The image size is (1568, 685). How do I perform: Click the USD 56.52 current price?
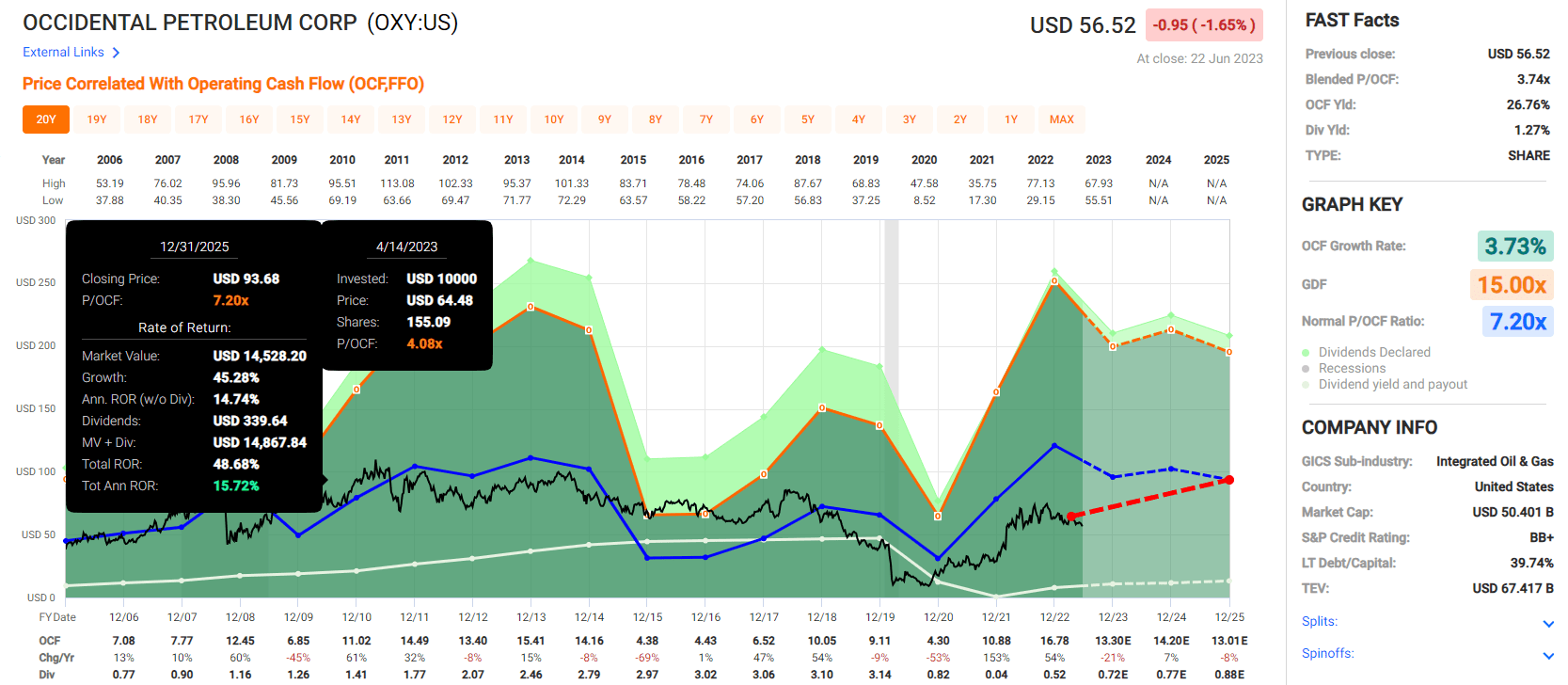(x=1083, y=25)
